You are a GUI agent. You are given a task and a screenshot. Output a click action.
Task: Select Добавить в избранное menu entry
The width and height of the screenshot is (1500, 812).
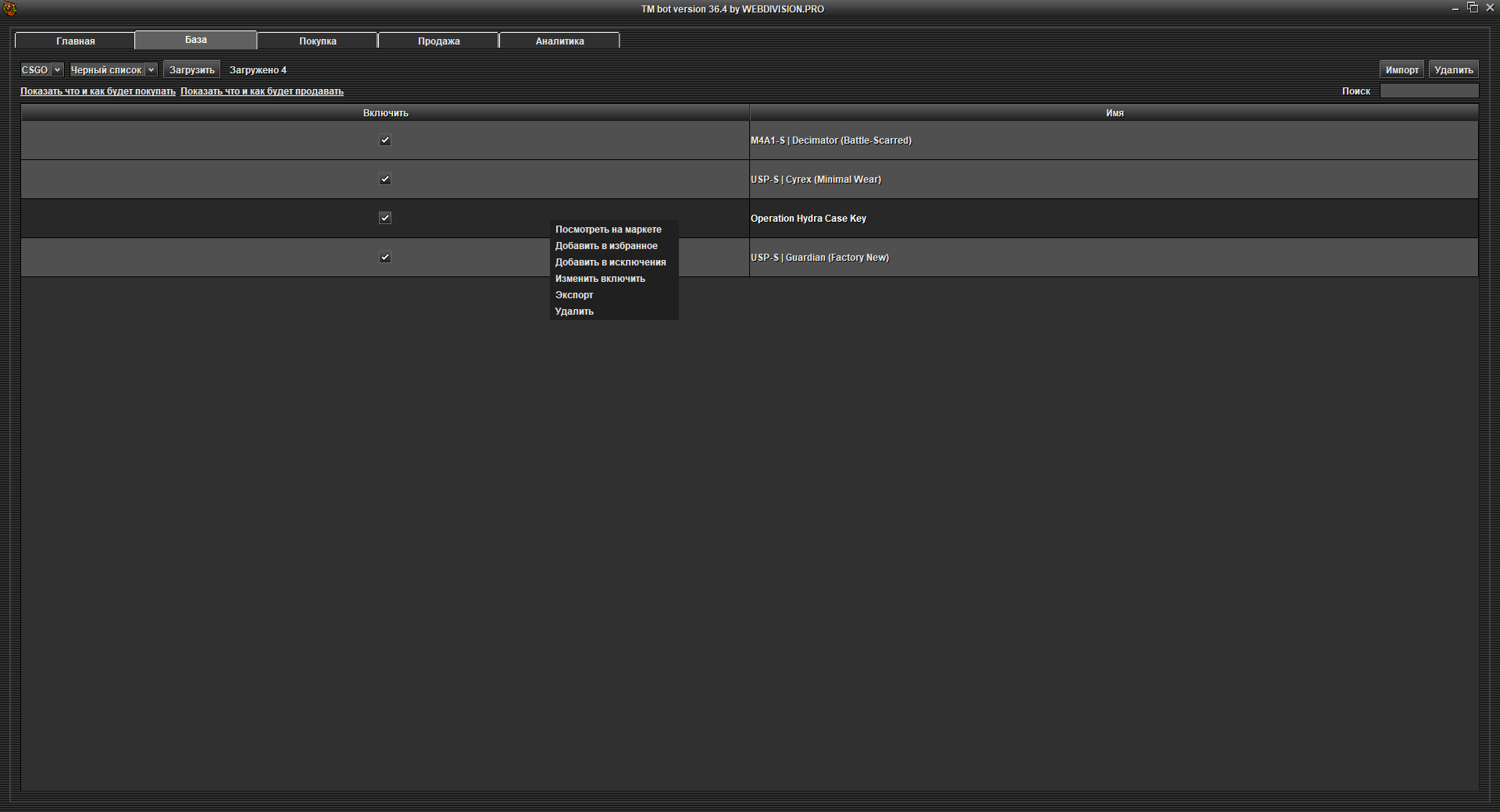click(x=606, y=246)
